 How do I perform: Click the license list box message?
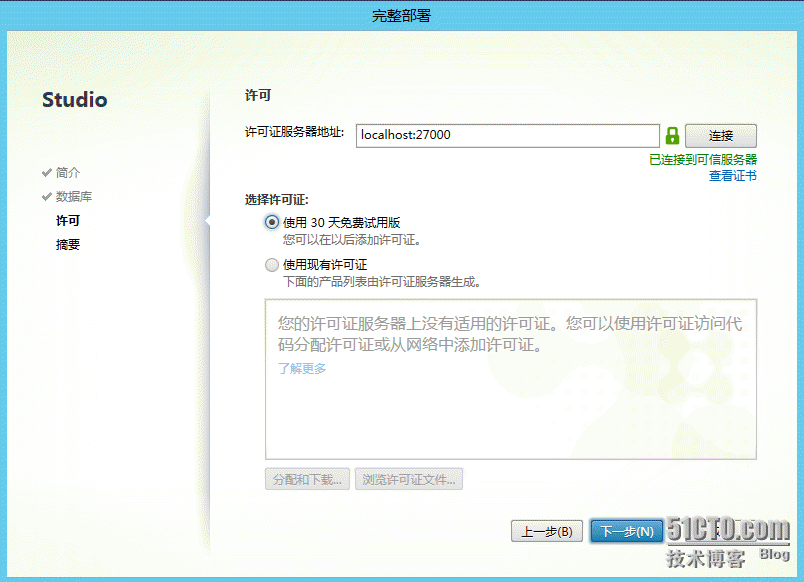(510, 334)
